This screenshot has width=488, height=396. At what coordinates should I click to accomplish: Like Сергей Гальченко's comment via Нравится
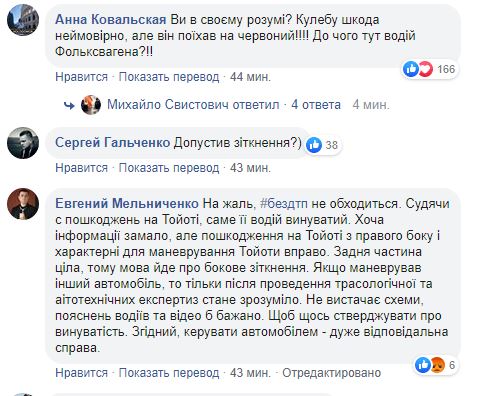(x=82, y=168)
